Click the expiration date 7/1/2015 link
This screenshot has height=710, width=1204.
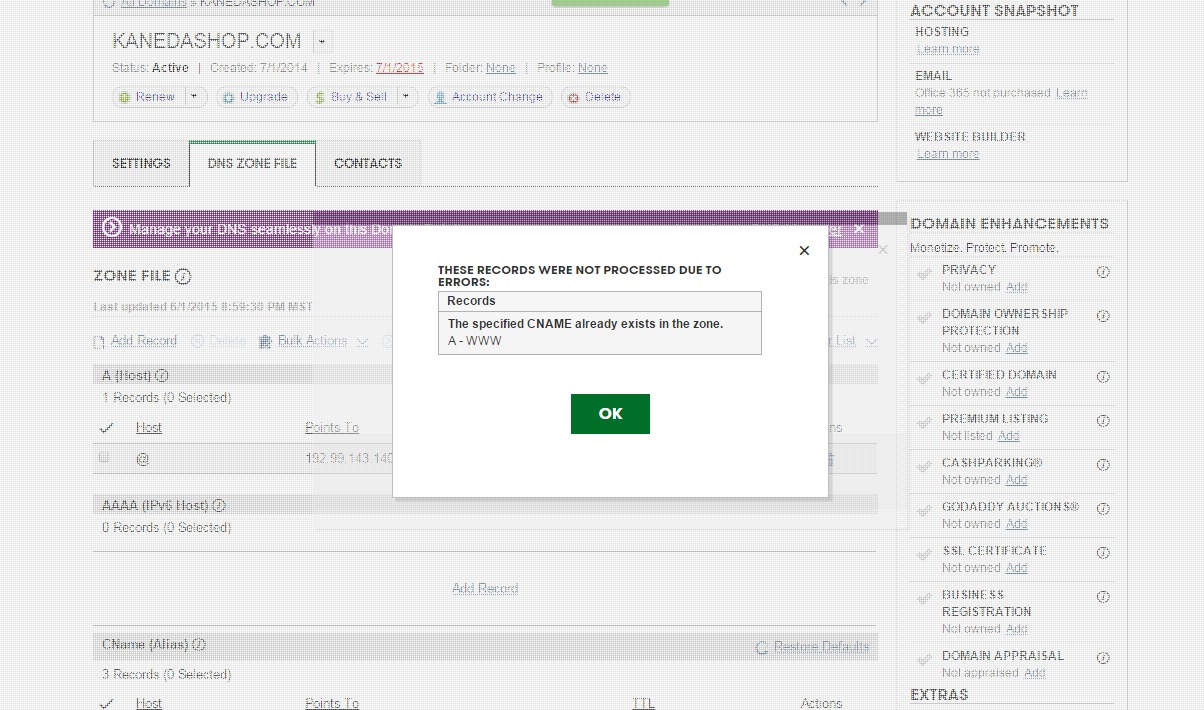pos(399,68)
